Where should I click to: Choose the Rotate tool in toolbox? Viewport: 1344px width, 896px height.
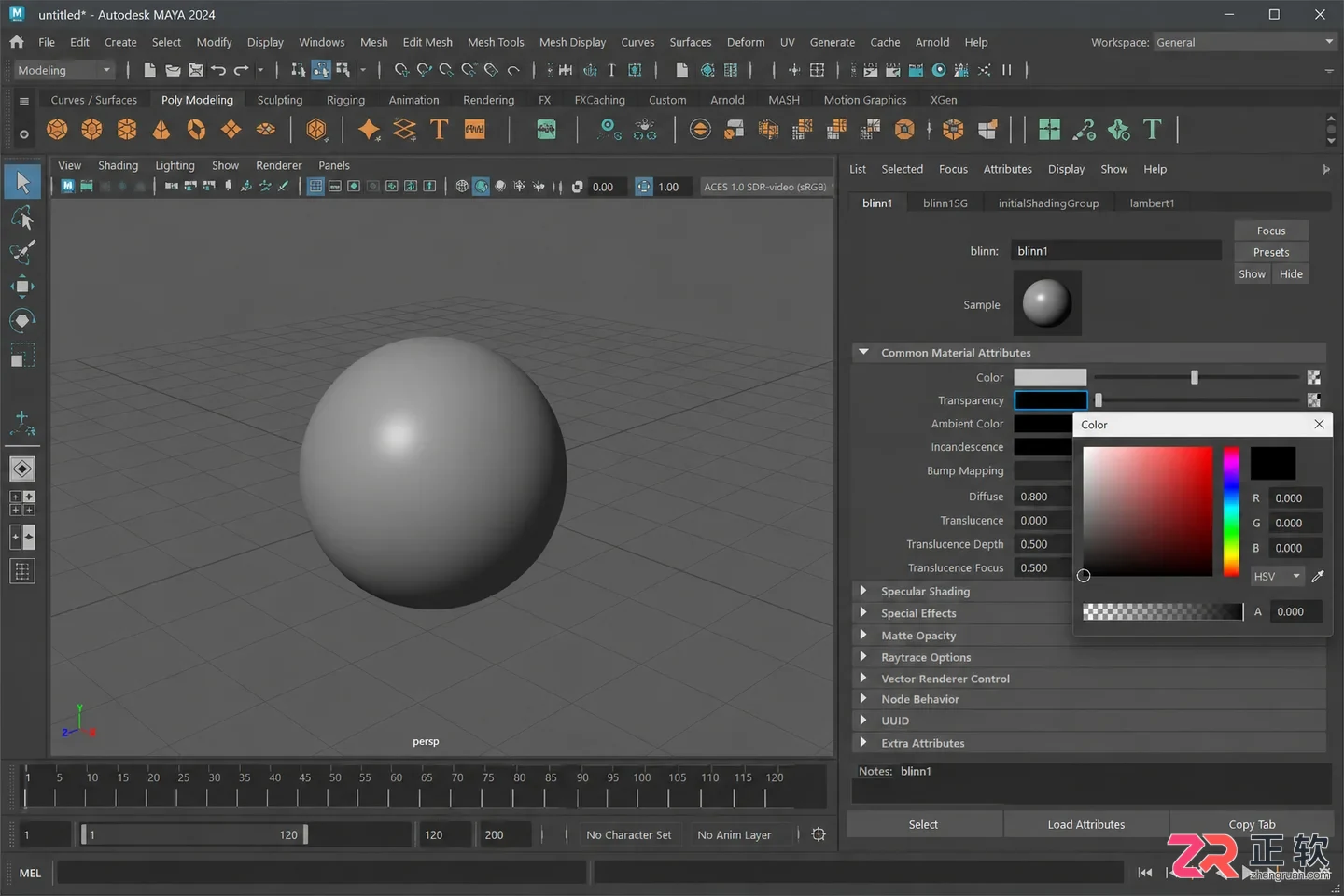[22, 321]
